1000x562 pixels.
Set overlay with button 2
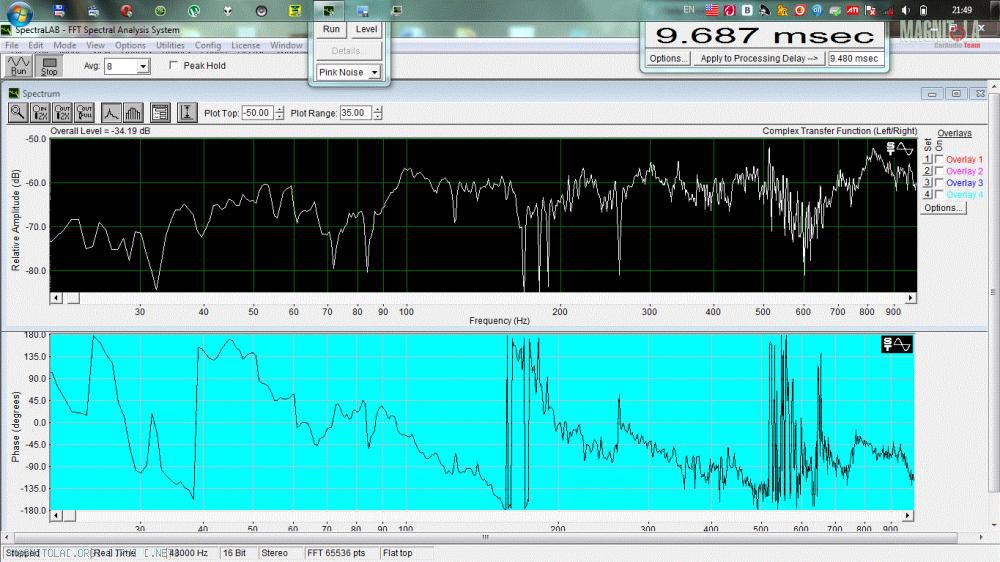927,171
